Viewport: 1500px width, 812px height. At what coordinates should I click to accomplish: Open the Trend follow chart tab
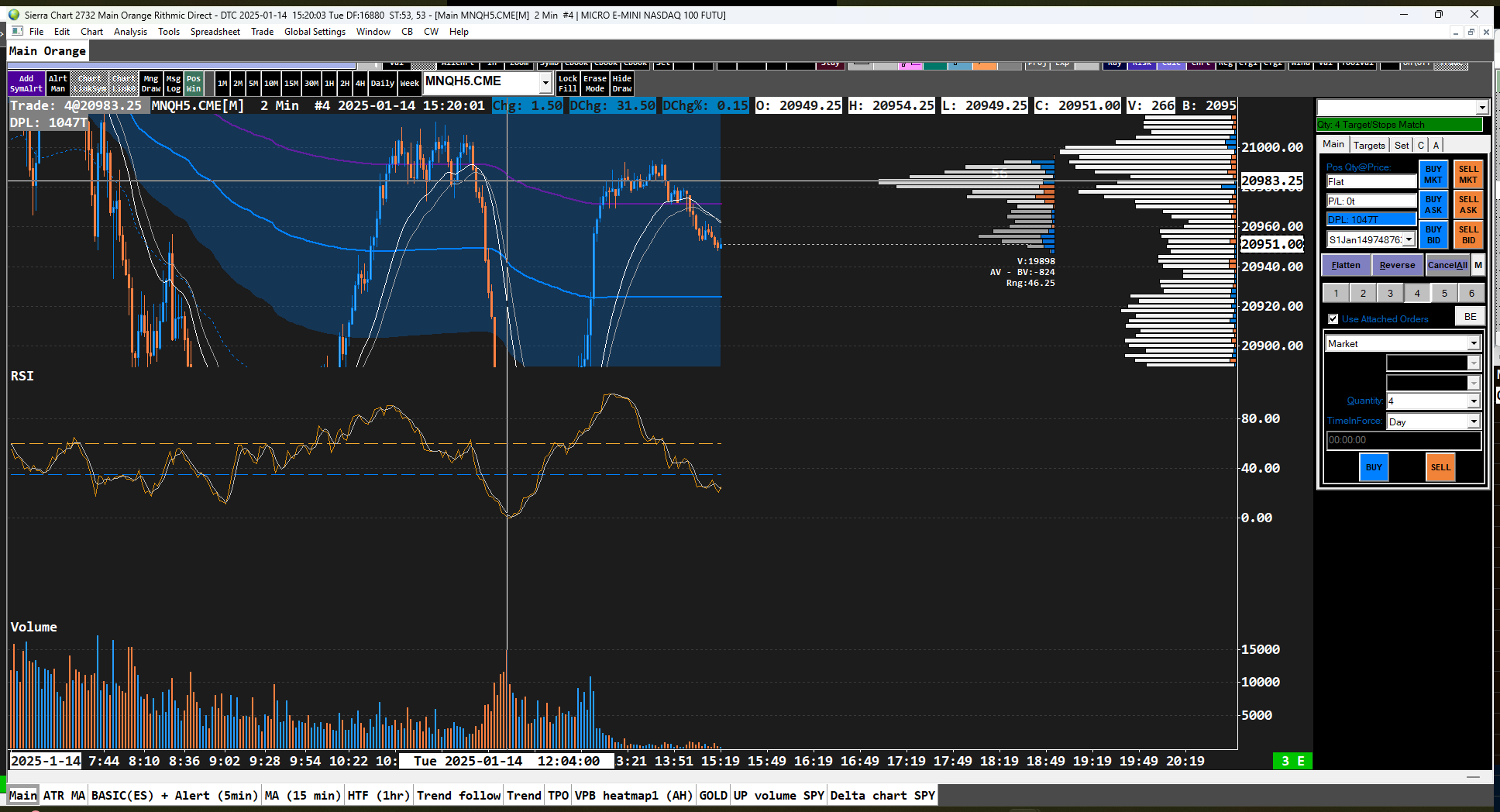459,796
